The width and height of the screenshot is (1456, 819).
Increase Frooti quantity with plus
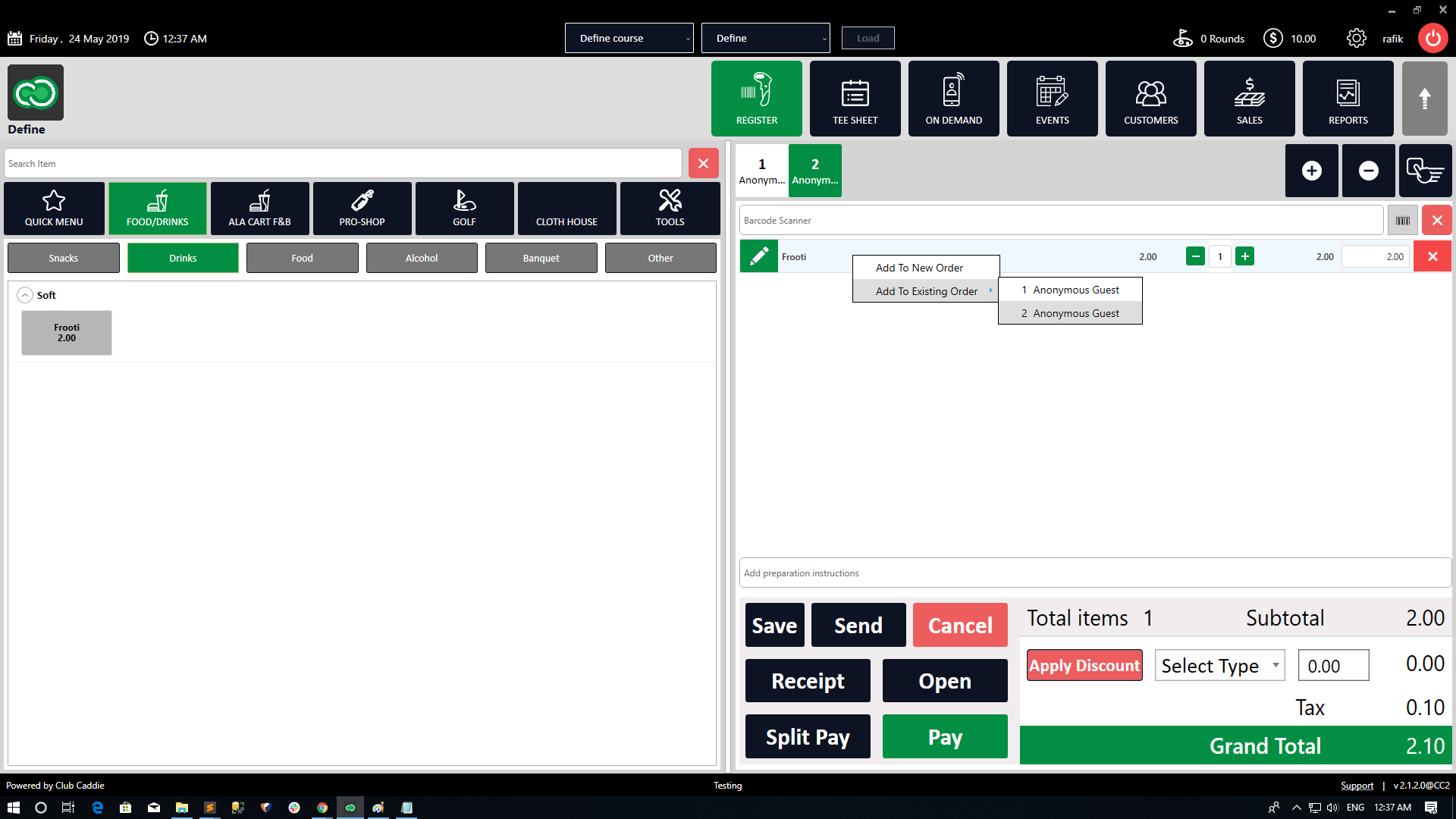click(x=1244, y=256)
